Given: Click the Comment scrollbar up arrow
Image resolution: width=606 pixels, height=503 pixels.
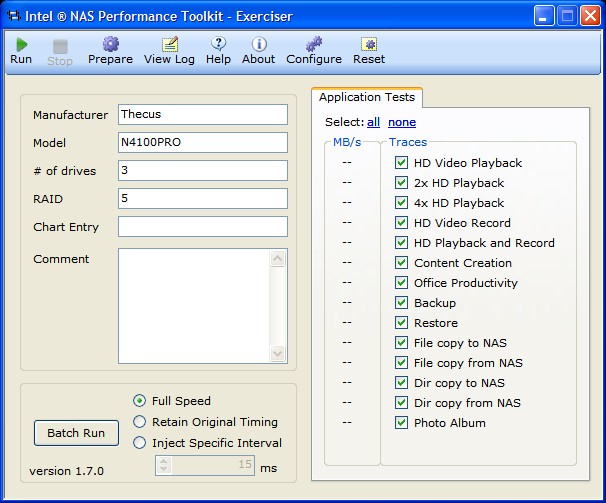Looking at the screenshot, I should pyautogui.click(x=277, y=258).
